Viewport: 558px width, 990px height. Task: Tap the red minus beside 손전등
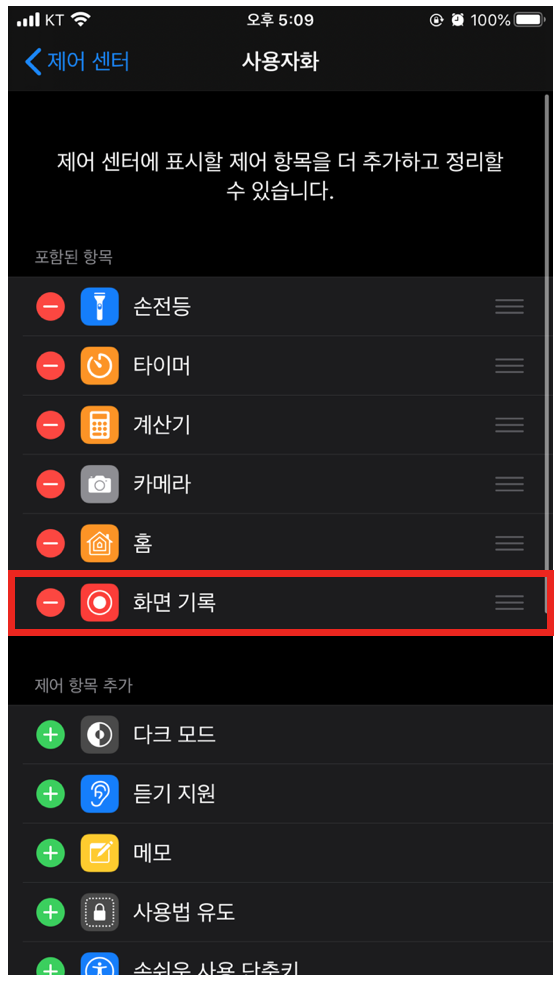(x=50, y=307)
